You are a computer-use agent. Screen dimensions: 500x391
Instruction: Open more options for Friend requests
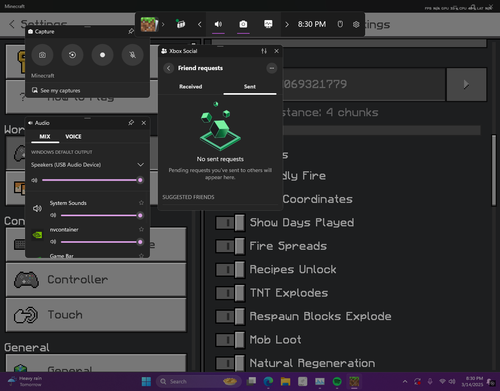point(272,68)
